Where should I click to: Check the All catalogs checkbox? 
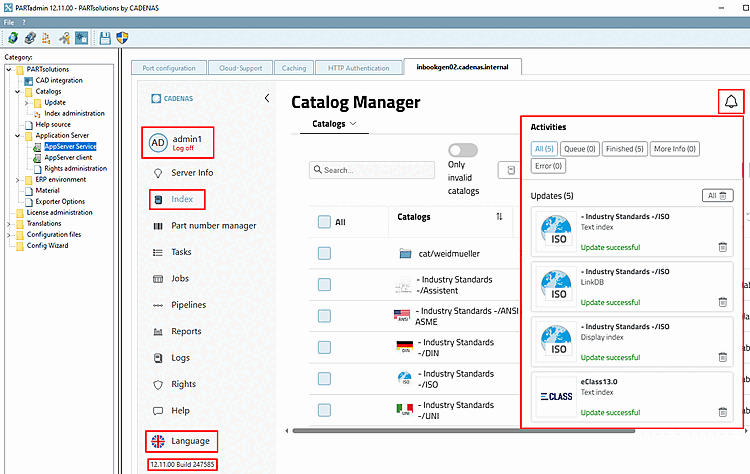coord(324,222)
